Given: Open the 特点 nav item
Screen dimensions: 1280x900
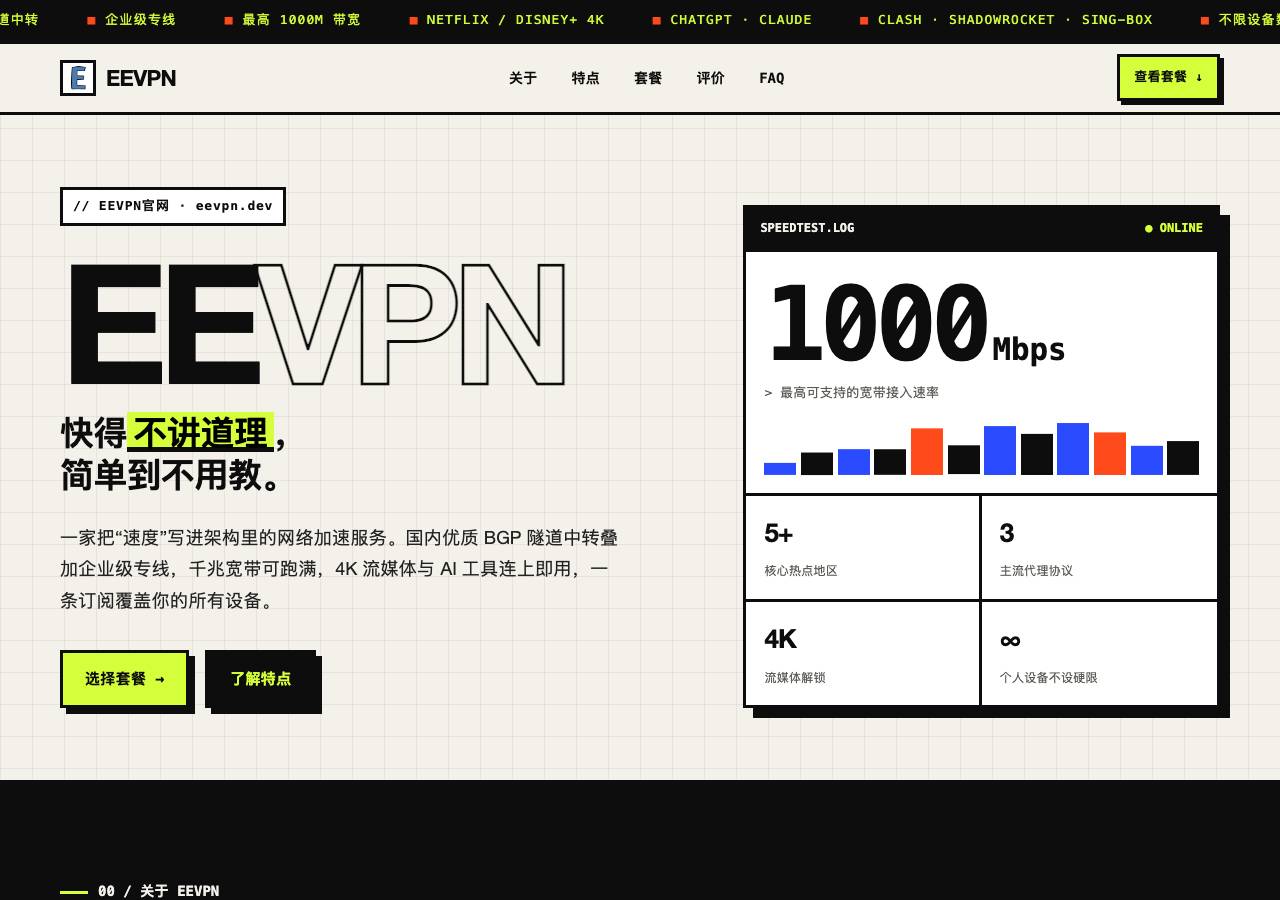Looking at the screenshot, I should pyautogui.click(x=586, y=78).
